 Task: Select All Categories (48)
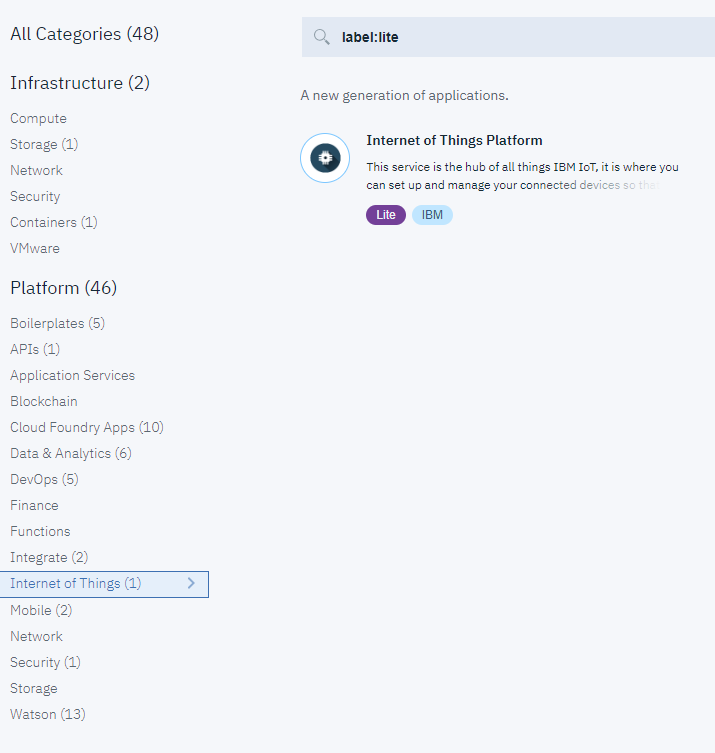[85, 34]
